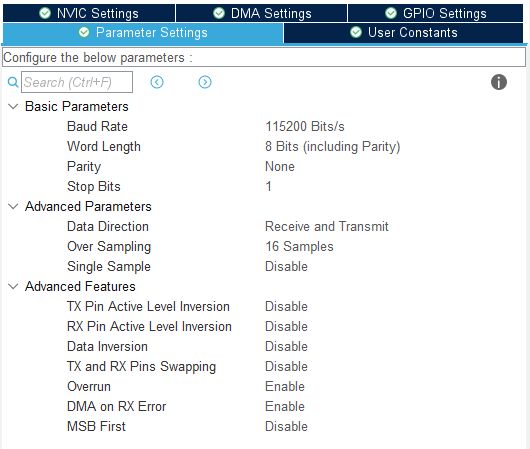Go to previous search result arrow
Viewport: 530px width, 449px height.
tap(157, 82)
